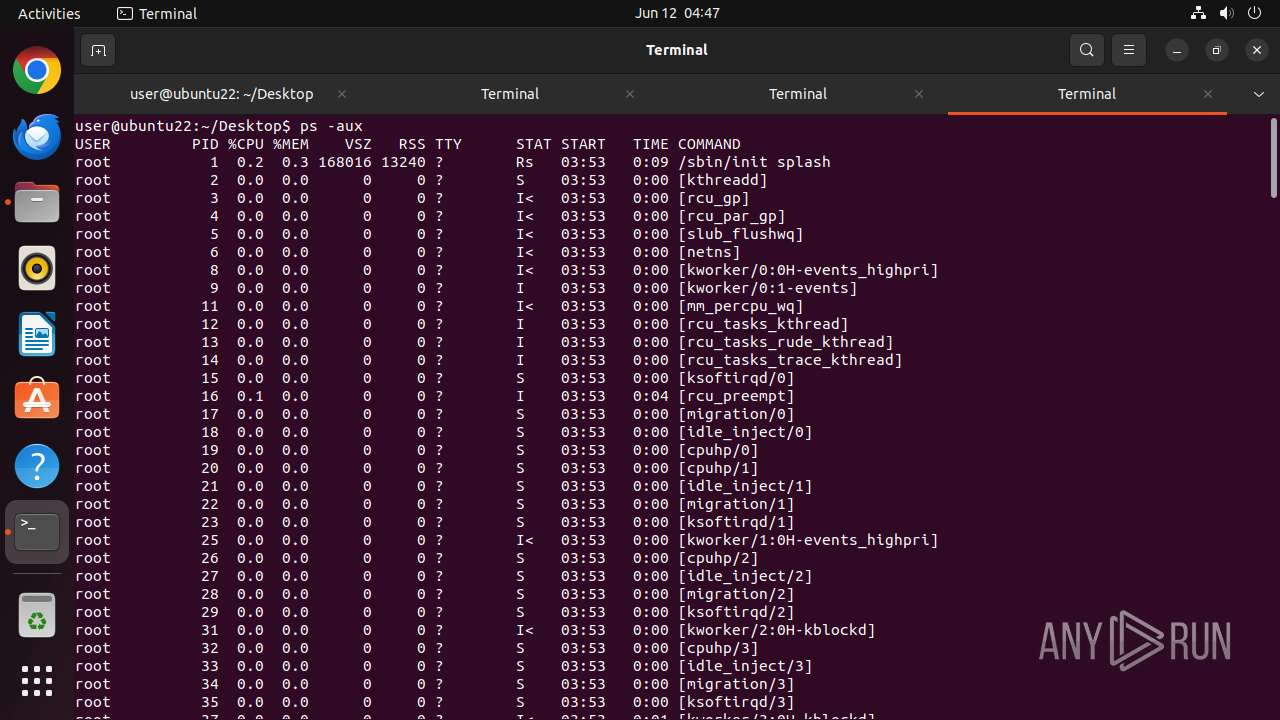This screenshot has height=720, width=1280.
Task: Close the user@ubuntu22 ~/Desktop tab
Action: 342,94
